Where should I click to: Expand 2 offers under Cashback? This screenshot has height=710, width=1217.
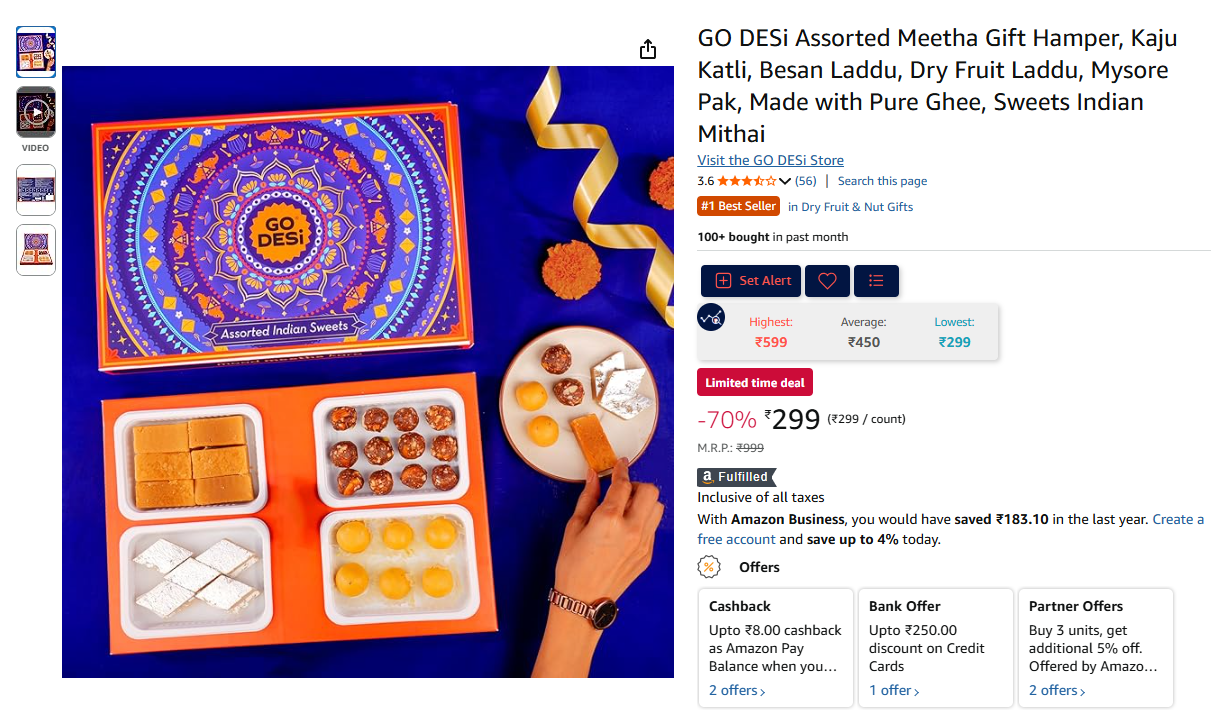click(737, 690)
